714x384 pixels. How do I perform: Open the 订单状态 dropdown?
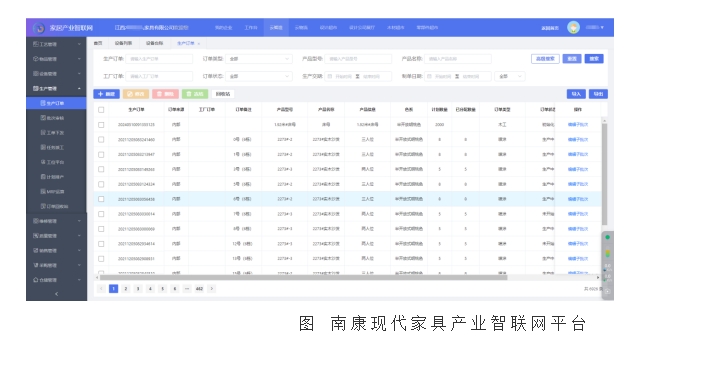point(259,76)
